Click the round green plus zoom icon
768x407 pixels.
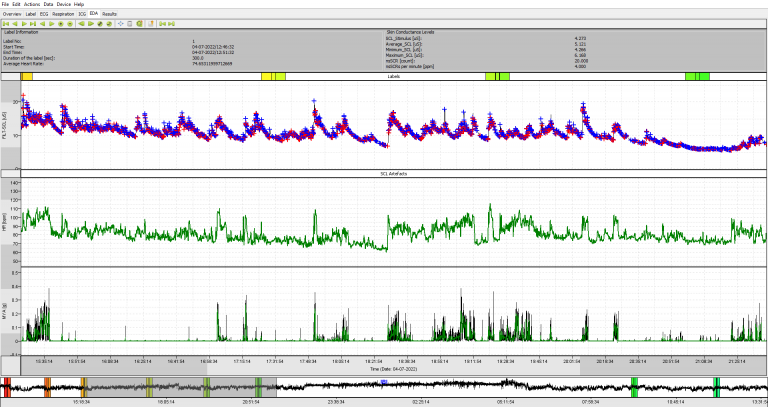61,24
